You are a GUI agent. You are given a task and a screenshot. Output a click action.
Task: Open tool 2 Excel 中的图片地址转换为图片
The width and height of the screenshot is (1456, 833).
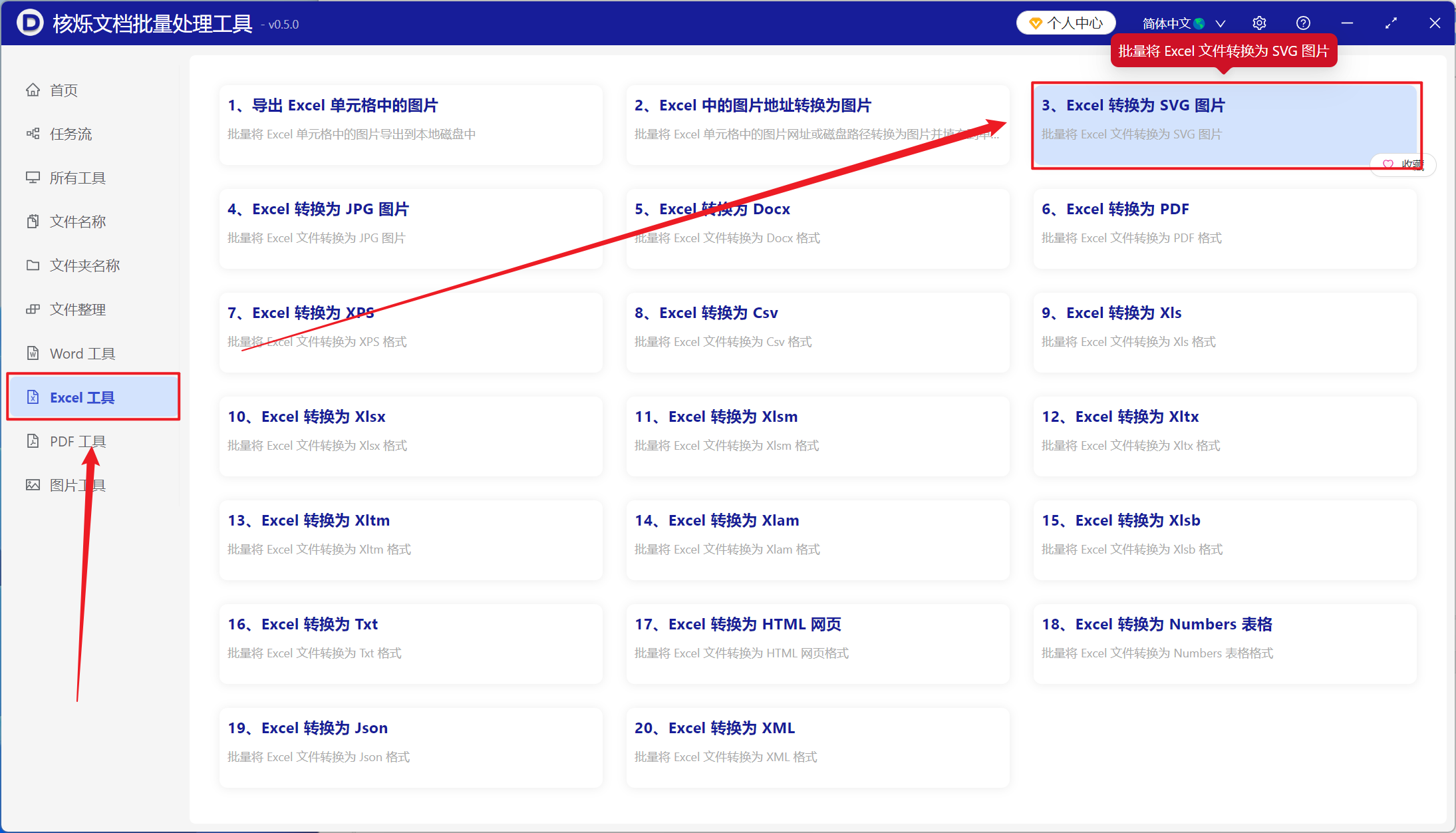[x=818, y=124]
